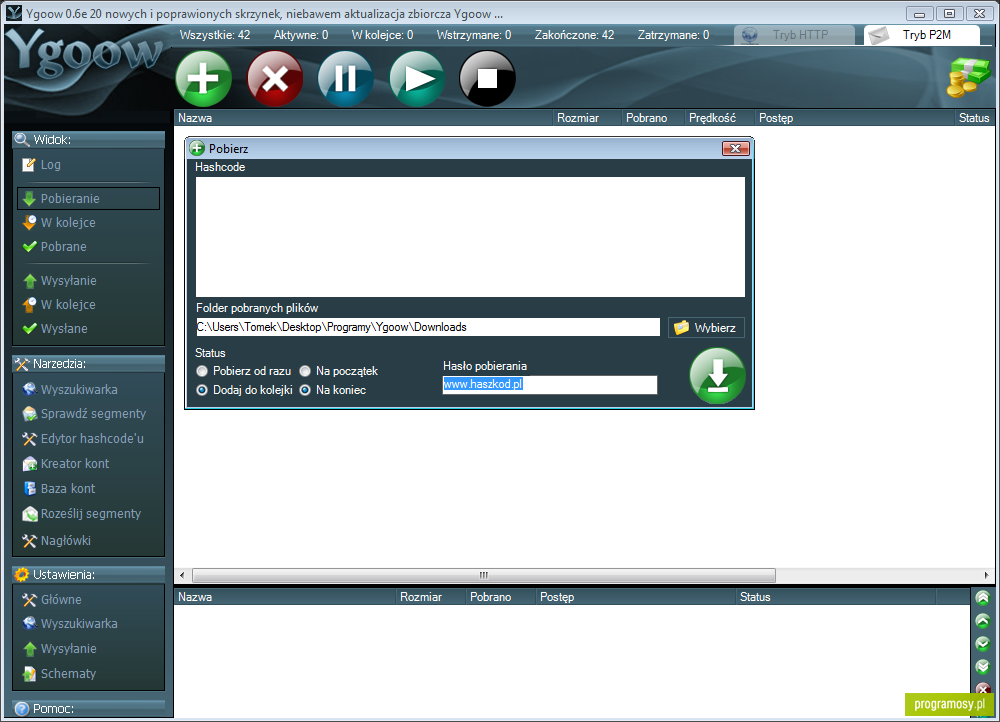Open Sprawdź segmenty tool

(84, 414)
